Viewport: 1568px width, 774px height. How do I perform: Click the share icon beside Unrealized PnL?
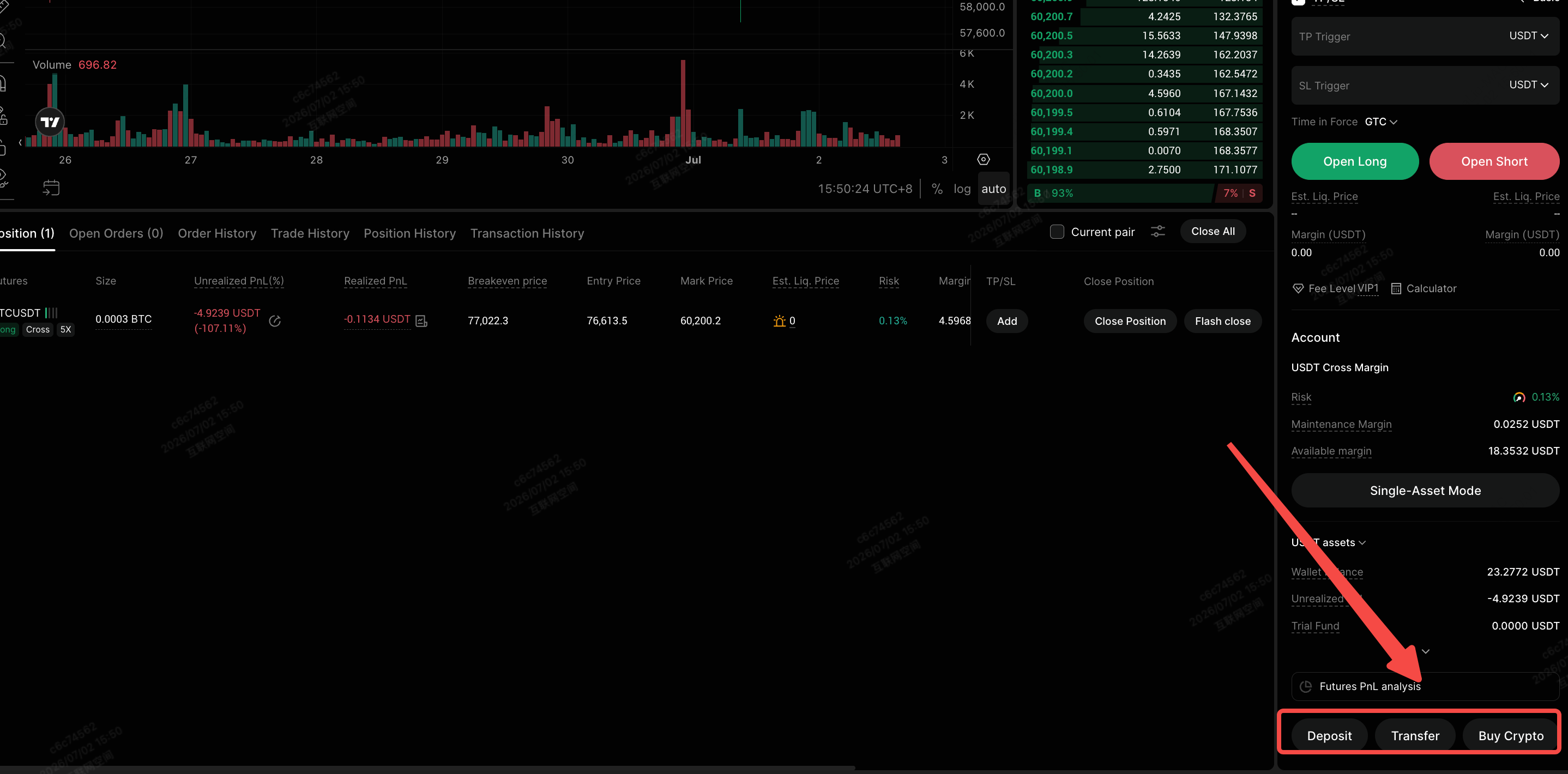[x=275, y=321]
